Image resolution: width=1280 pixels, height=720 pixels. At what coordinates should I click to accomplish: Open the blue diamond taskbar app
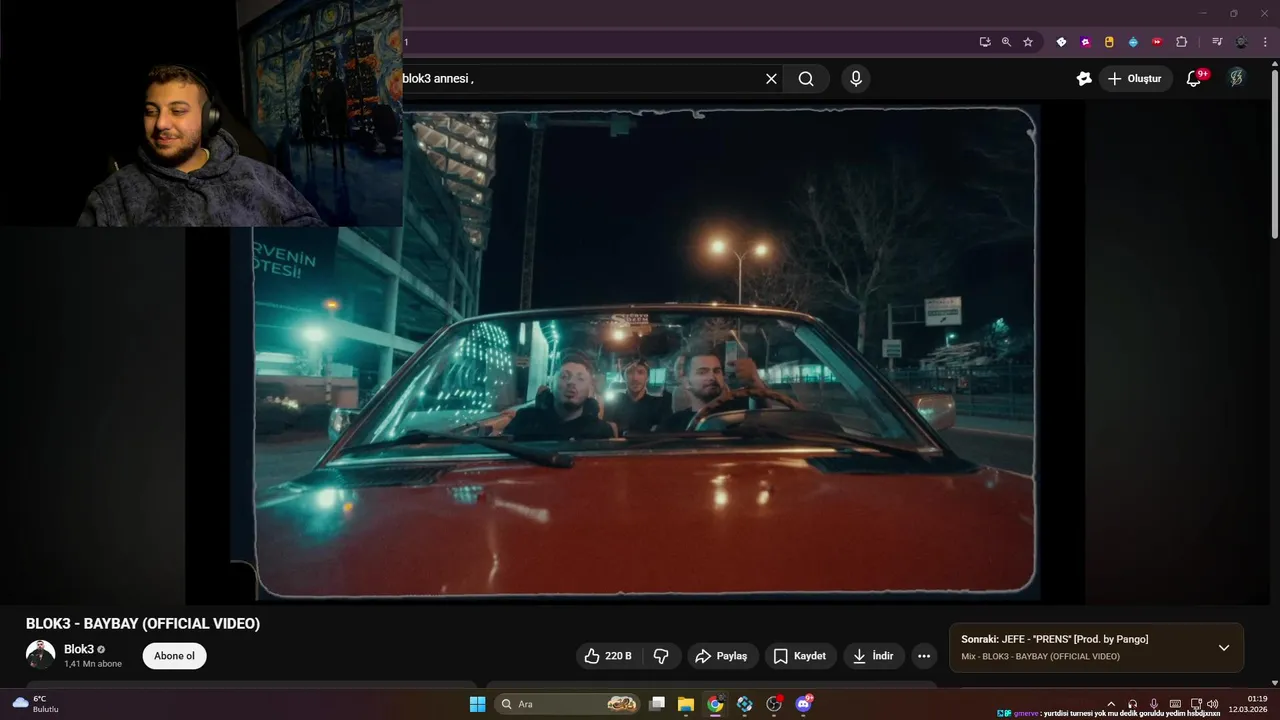[x=745, y=704]
